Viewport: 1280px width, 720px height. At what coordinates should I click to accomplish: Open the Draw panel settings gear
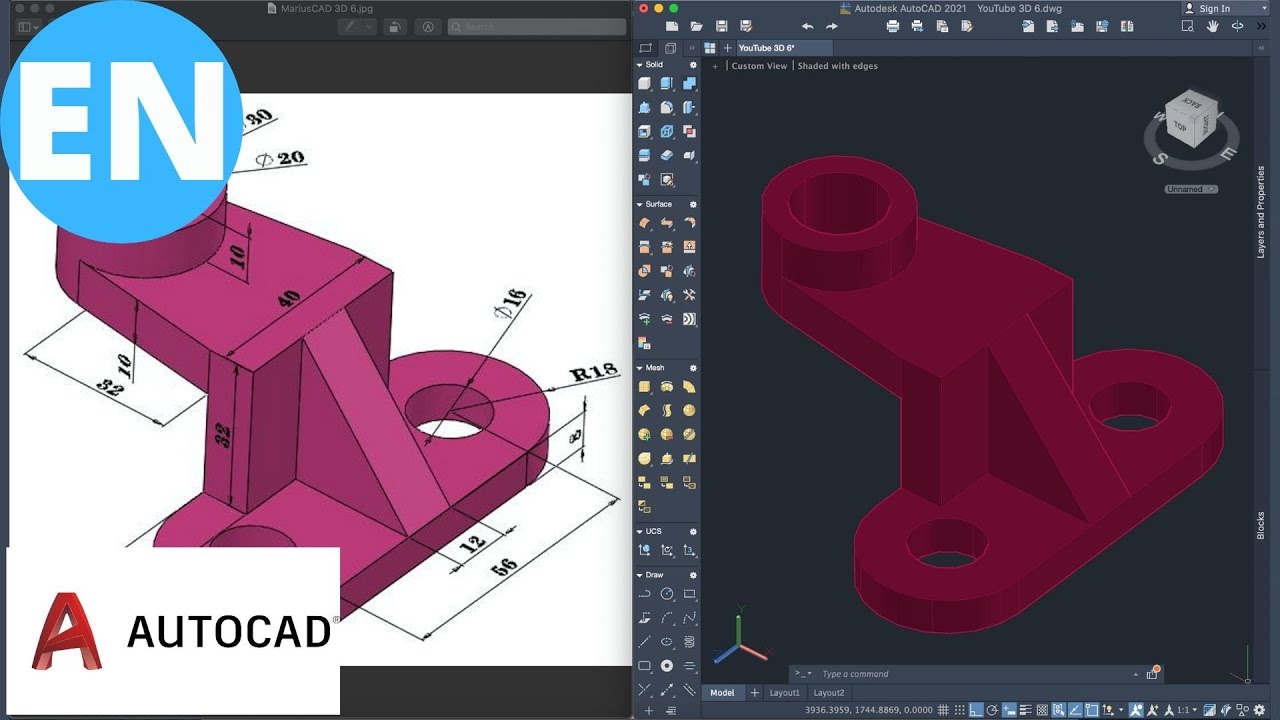click(x=693, y=575)
